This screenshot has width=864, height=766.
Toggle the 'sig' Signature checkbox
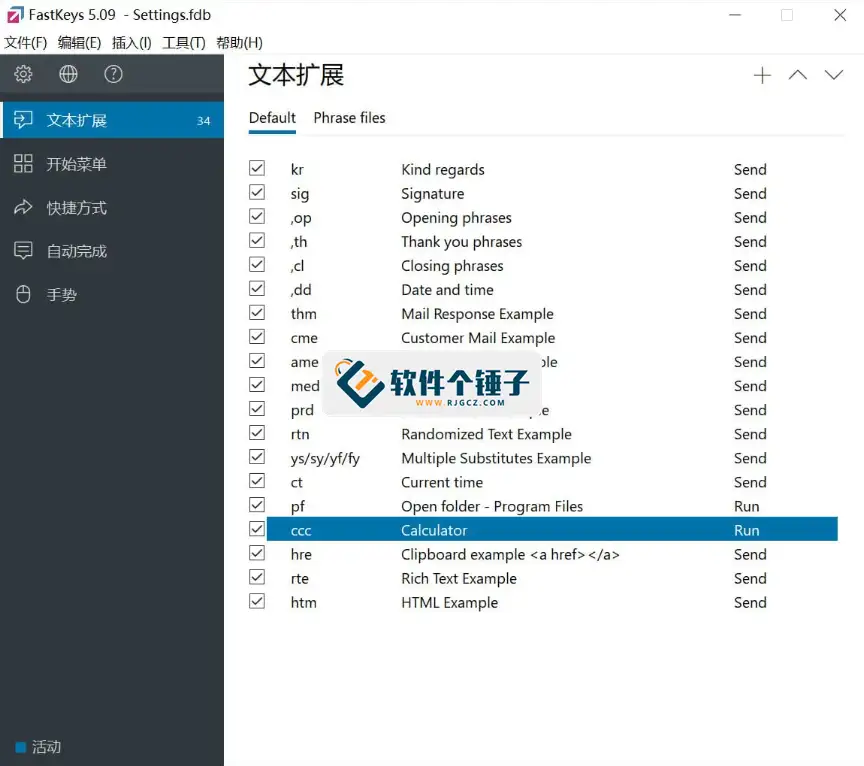click(x=257, y=193)
